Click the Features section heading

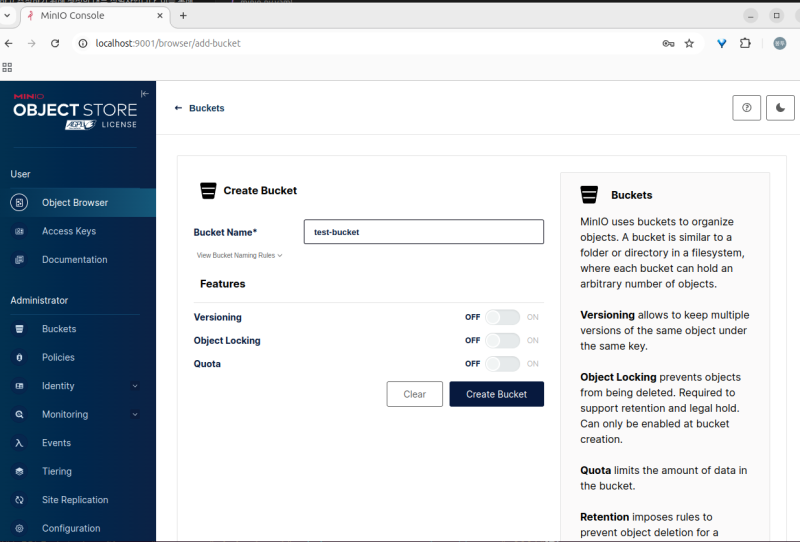point(222,284)
